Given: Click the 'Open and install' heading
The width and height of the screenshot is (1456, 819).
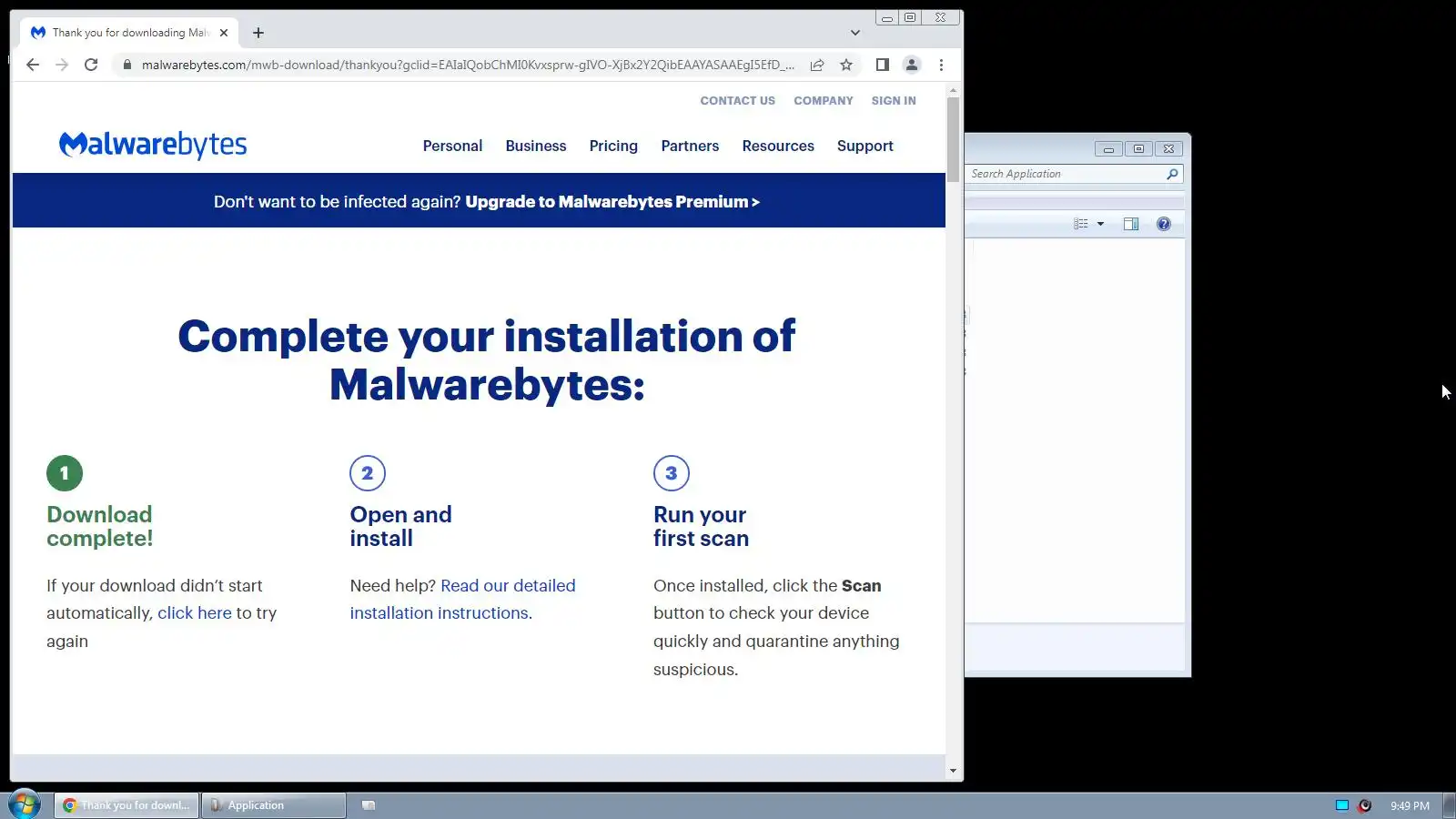Looking at the screenshot, I should point(401,527).
